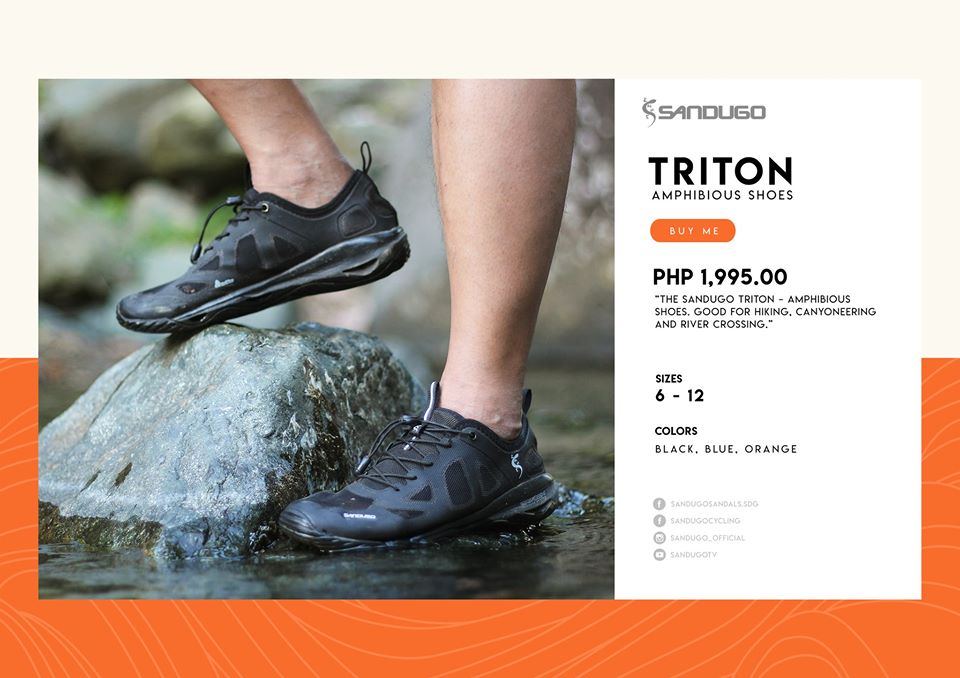
Task: Click the PHP 1,995.00 price
Action: point(720,277)
